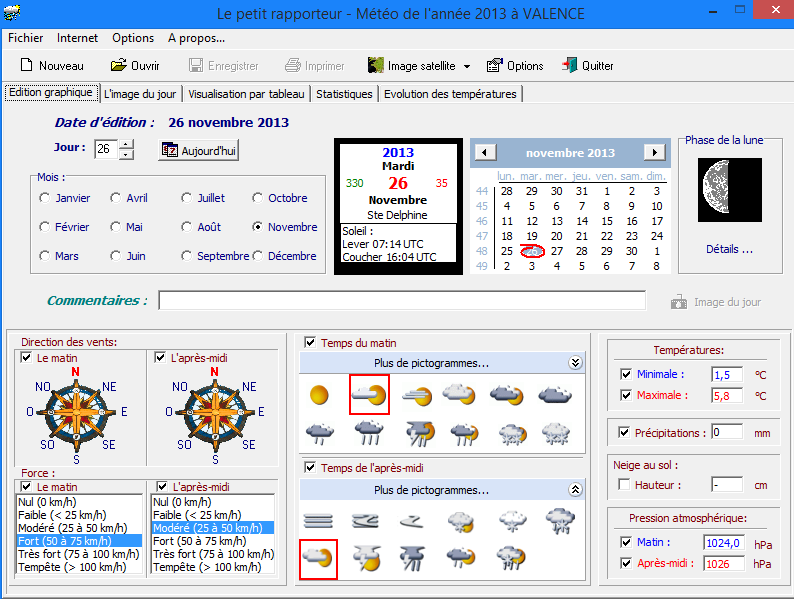Select the sunny weather pictogram for morning
The height and width of the screenshot is (599, 794).
319,395
